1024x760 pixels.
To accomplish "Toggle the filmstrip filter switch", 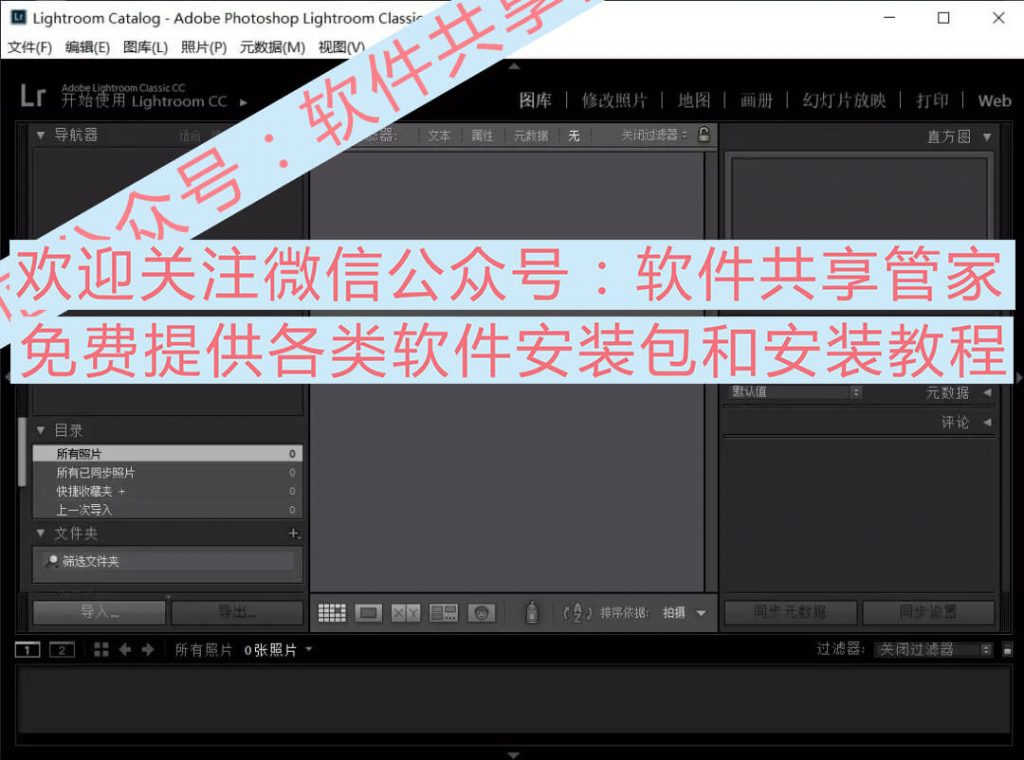I will point(1008,650).
